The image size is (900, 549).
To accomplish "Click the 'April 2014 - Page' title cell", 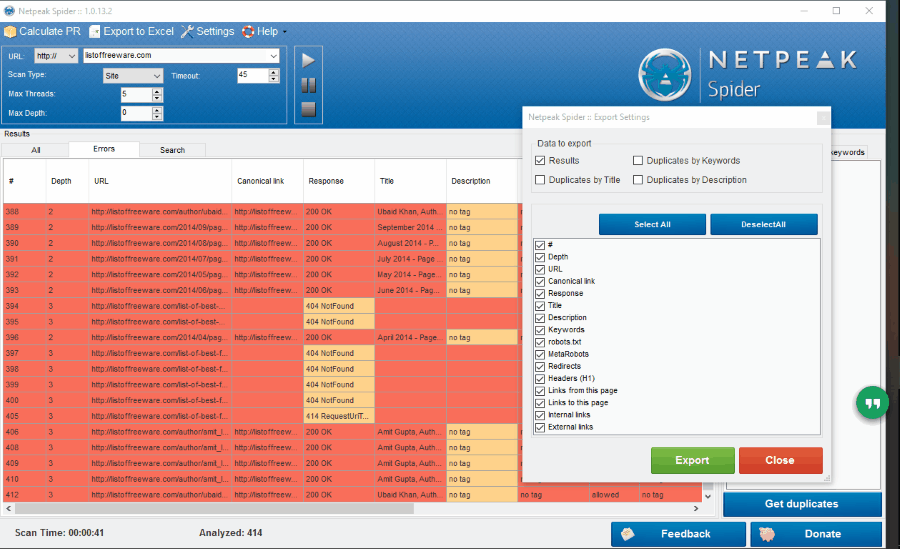I will [x=410, y=338].
